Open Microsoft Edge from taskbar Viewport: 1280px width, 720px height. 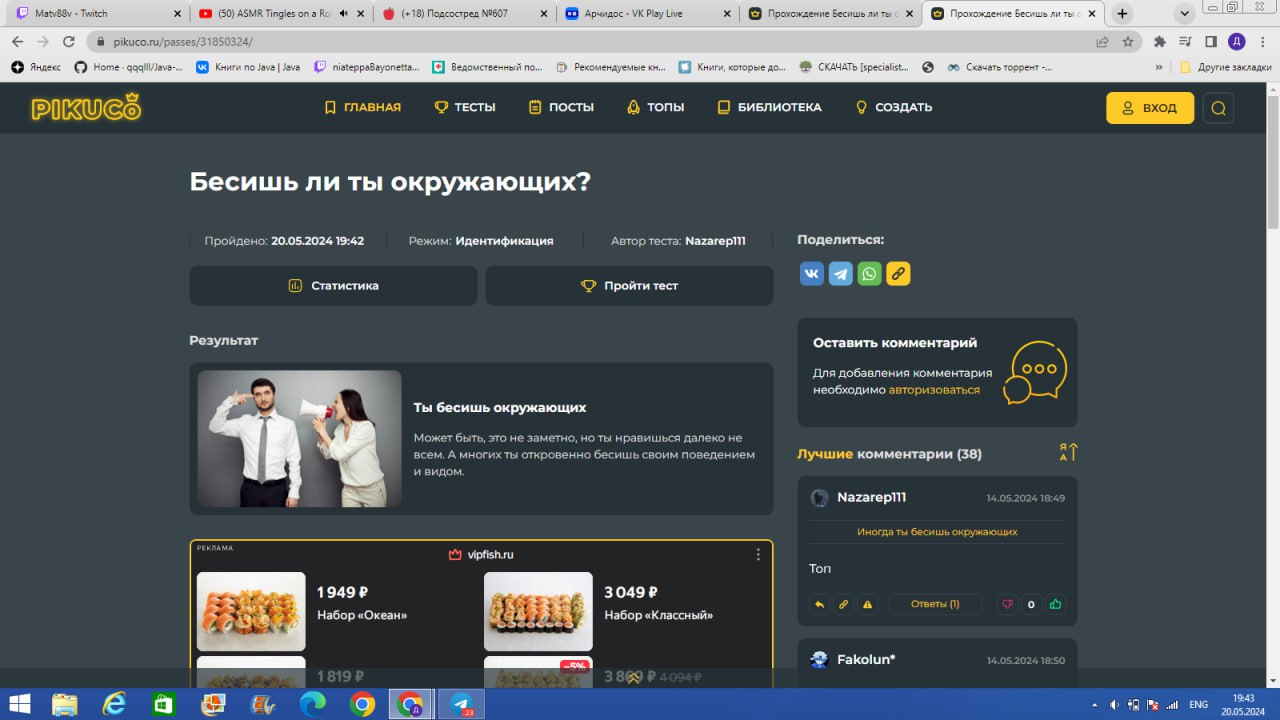(312, 704)
